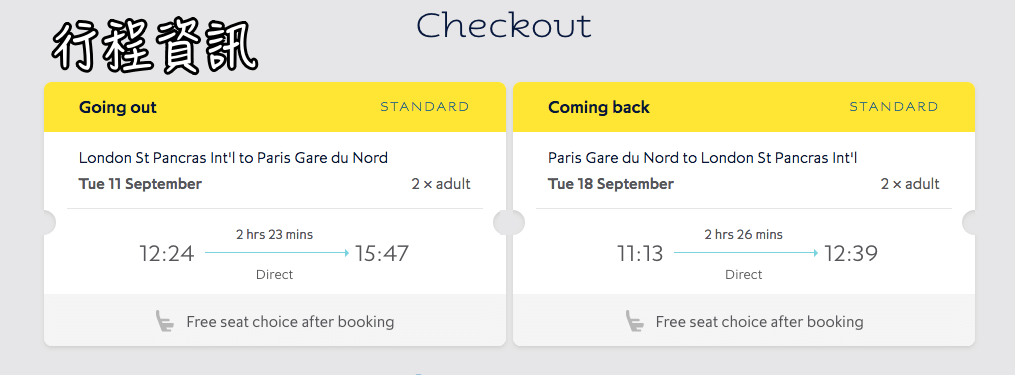Click the Tue 18 September date
Viewport: 1015px width, 375px height.
pos(611,184)
